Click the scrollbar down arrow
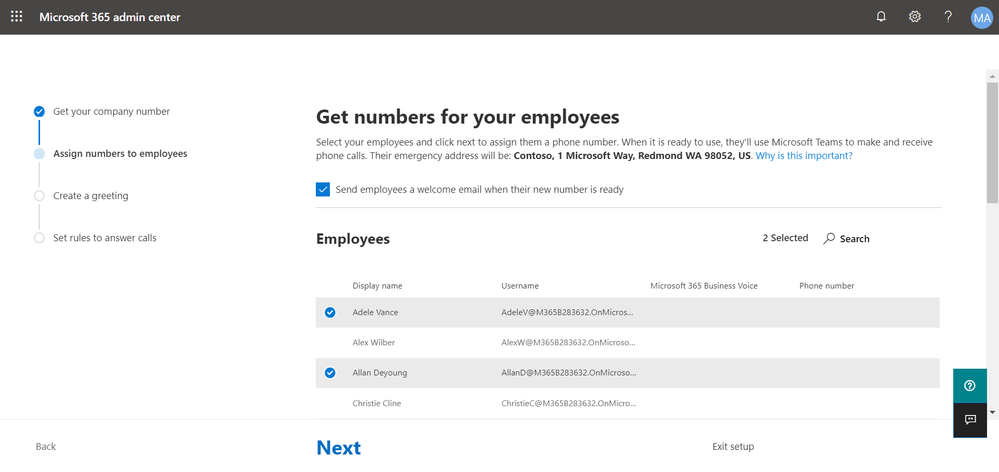 pyautogui.click(x=993, y=412)
